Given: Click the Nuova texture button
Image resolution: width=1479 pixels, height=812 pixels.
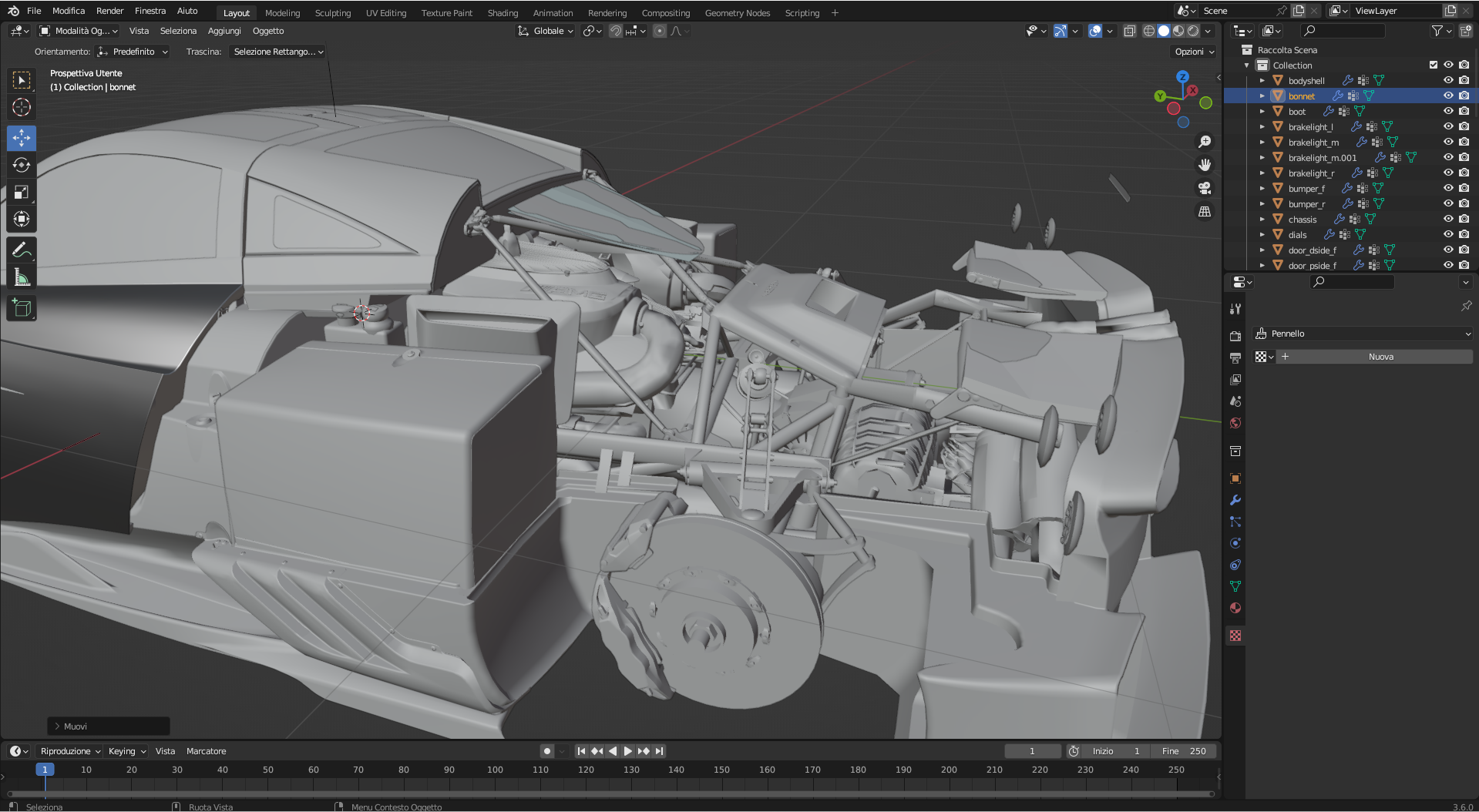Looking at the screenshot, I should click(x=1380, y=357).
